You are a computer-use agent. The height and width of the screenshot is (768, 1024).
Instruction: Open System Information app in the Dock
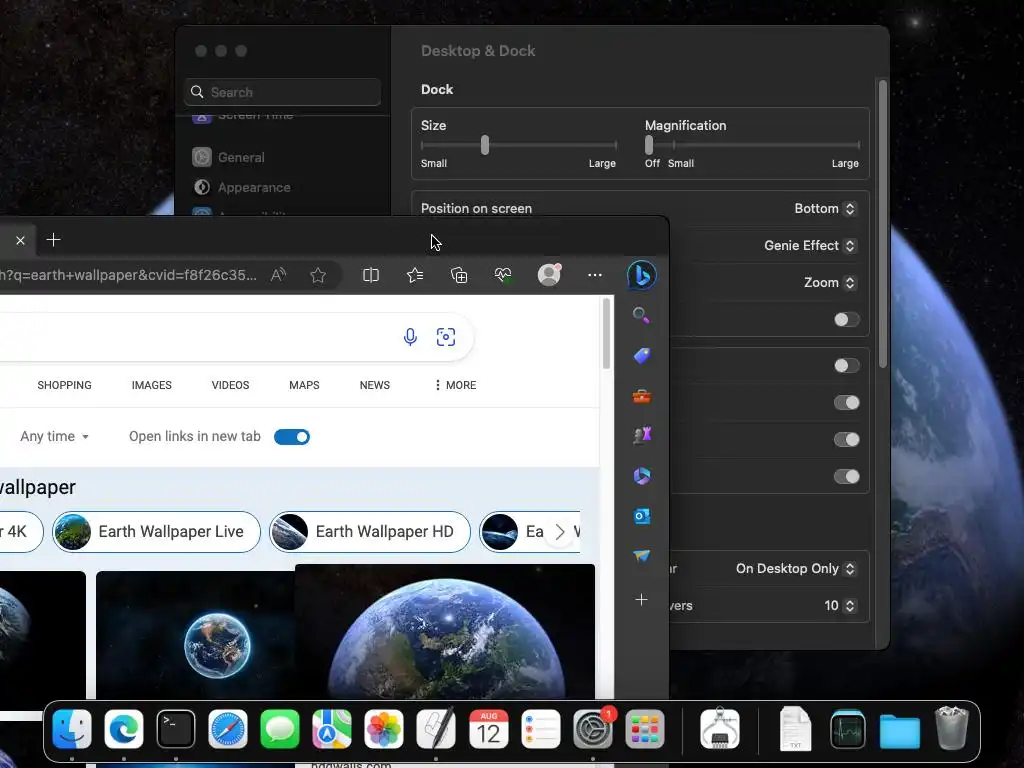720,729
